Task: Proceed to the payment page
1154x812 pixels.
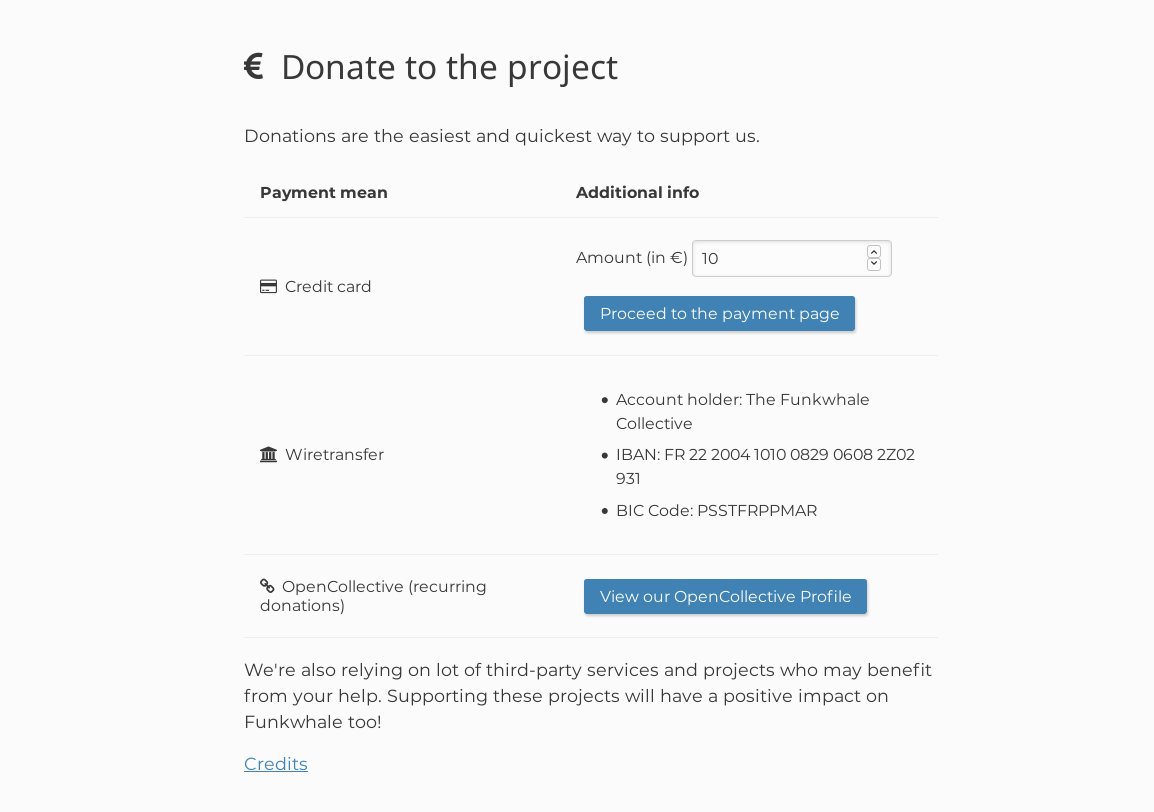Action: 719,314
